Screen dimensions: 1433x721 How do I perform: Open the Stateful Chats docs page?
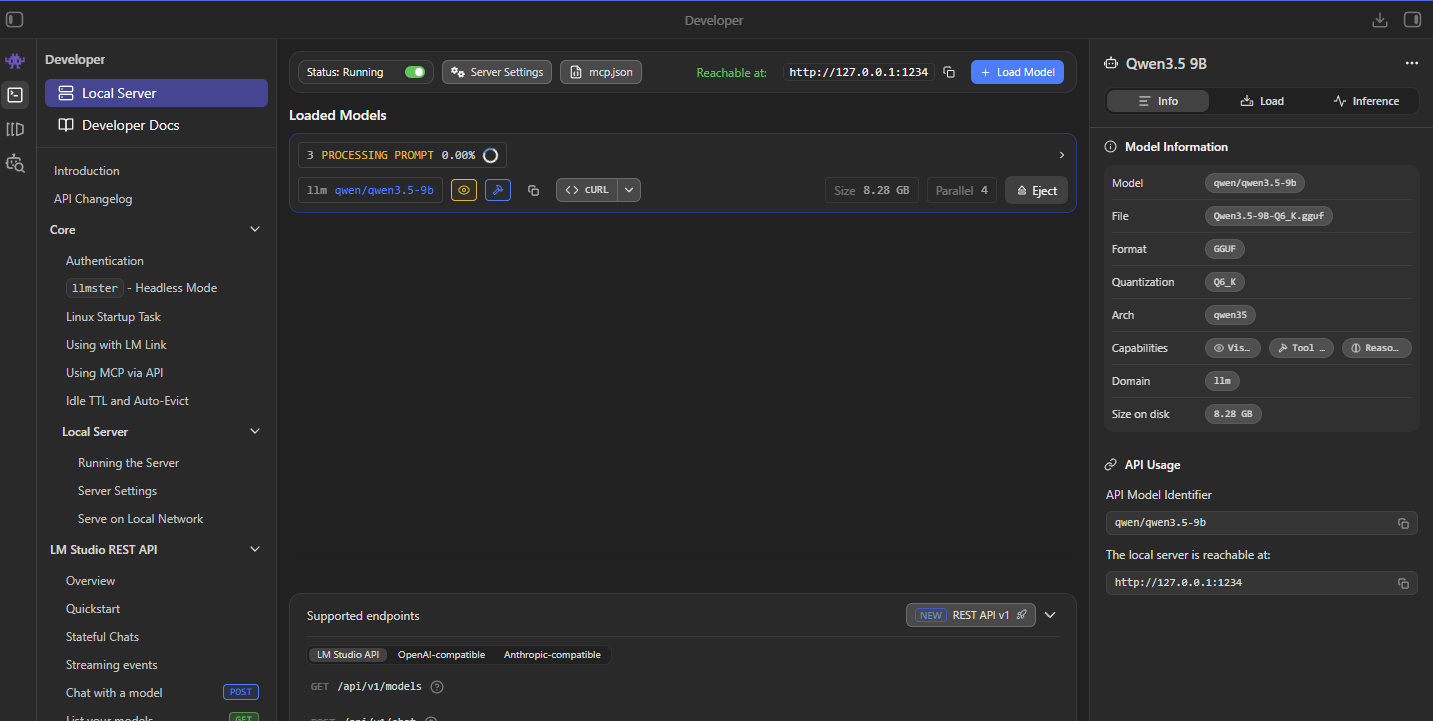pos(102,637)
